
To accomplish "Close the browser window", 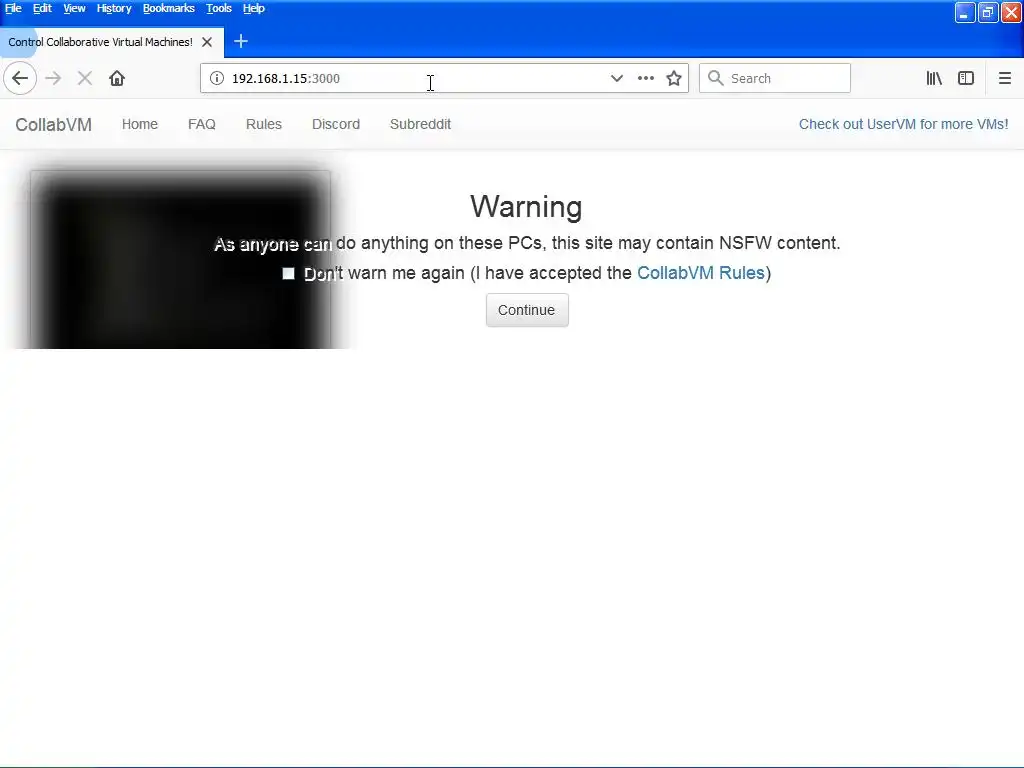I will 1012,12.
